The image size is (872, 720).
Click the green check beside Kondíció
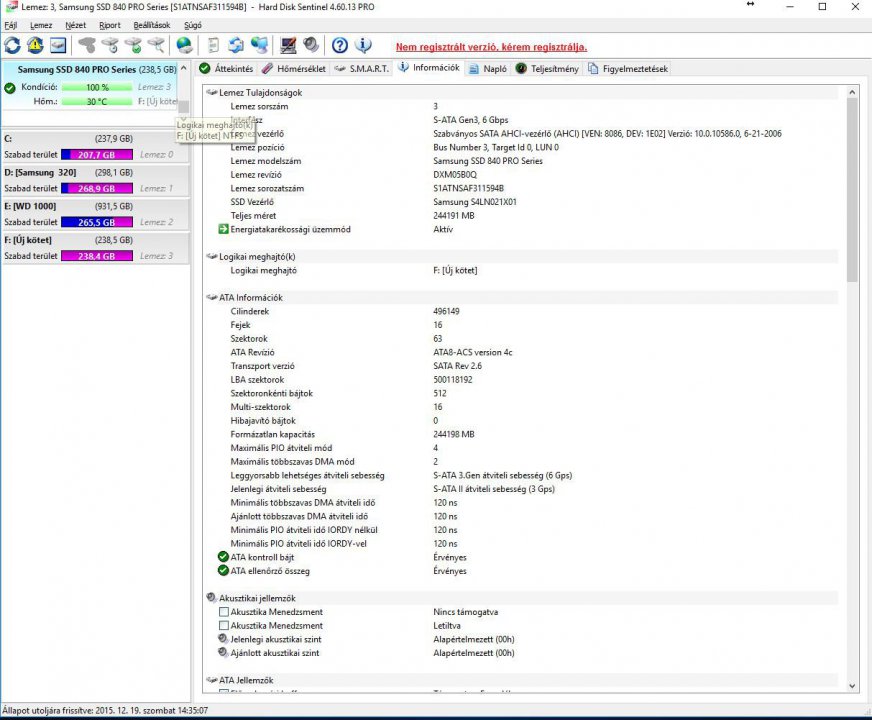coord(9,88)
